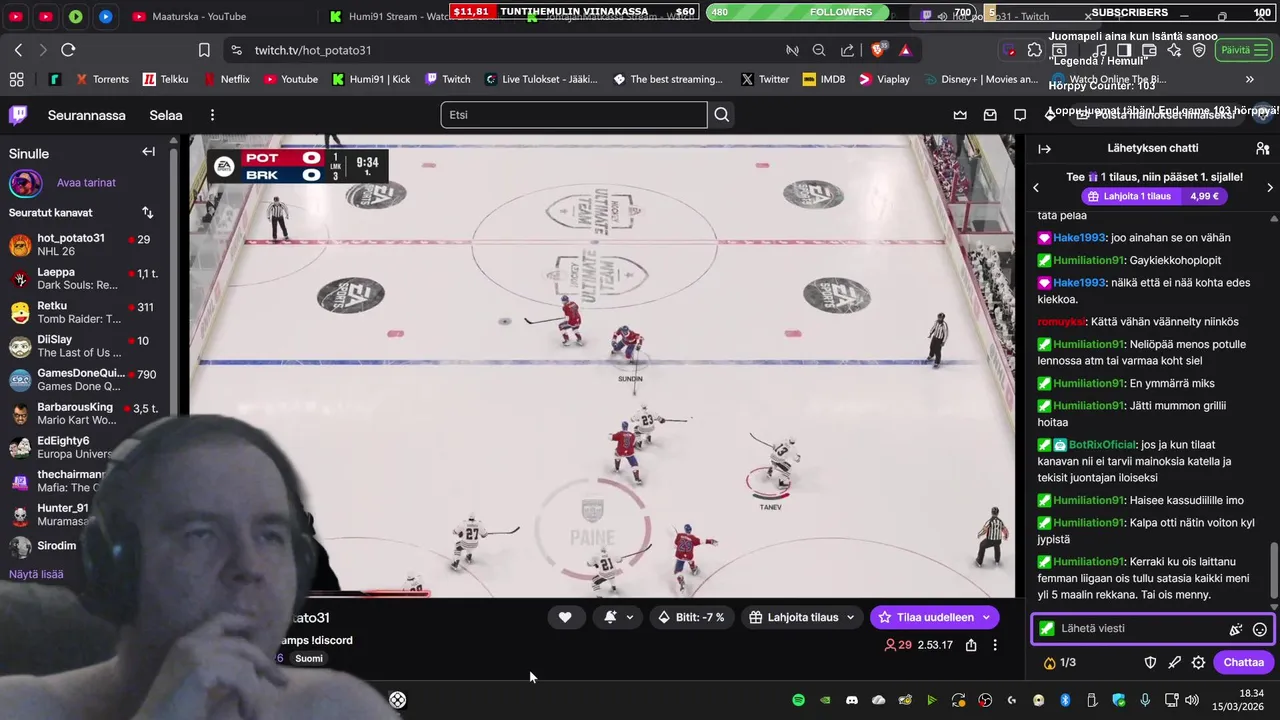Open the IMDB bookmark
The height and width of the screenshot is (720, 1280).
824,79
